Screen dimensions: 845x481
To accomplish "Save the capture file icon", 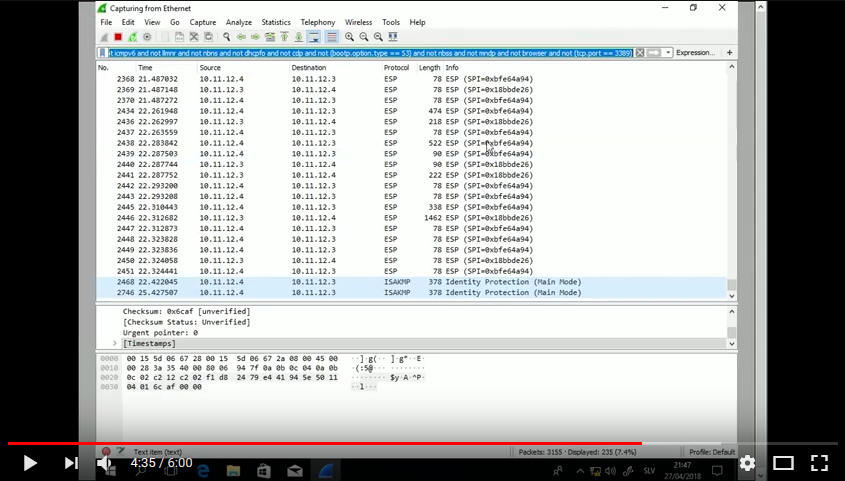I will pos(179,37).
